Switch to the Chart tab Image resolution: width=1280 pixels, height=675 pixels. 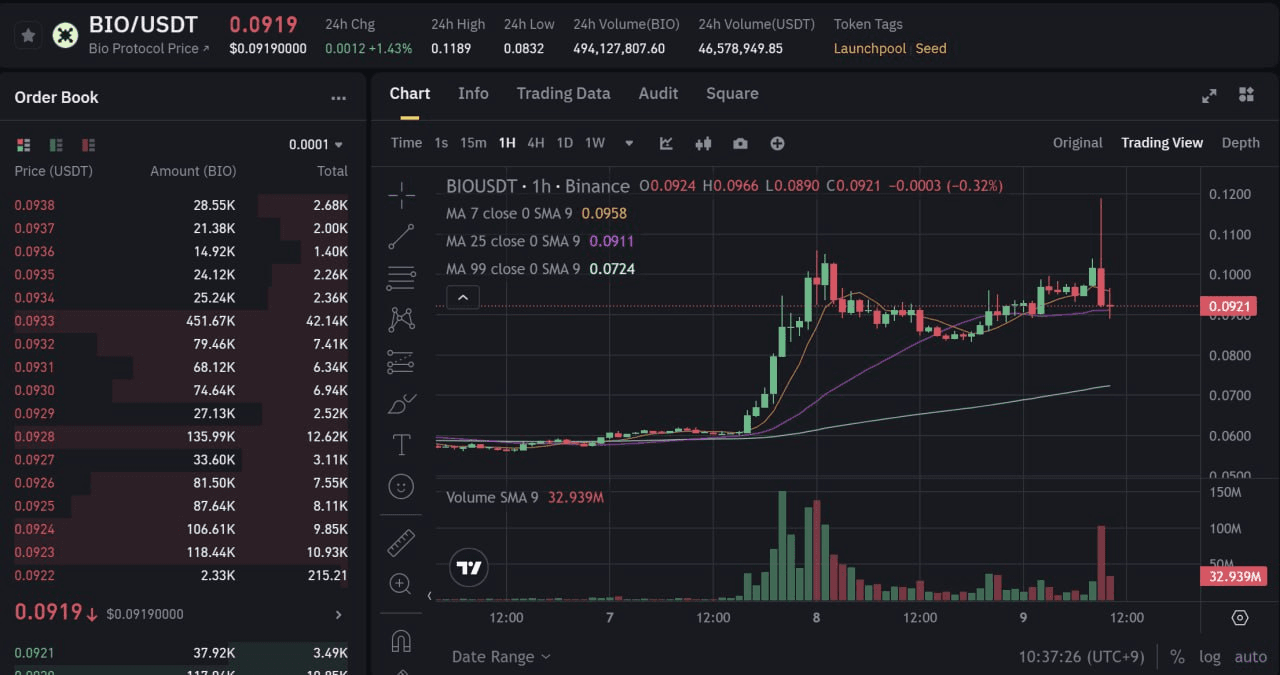[x=410, y=93]
